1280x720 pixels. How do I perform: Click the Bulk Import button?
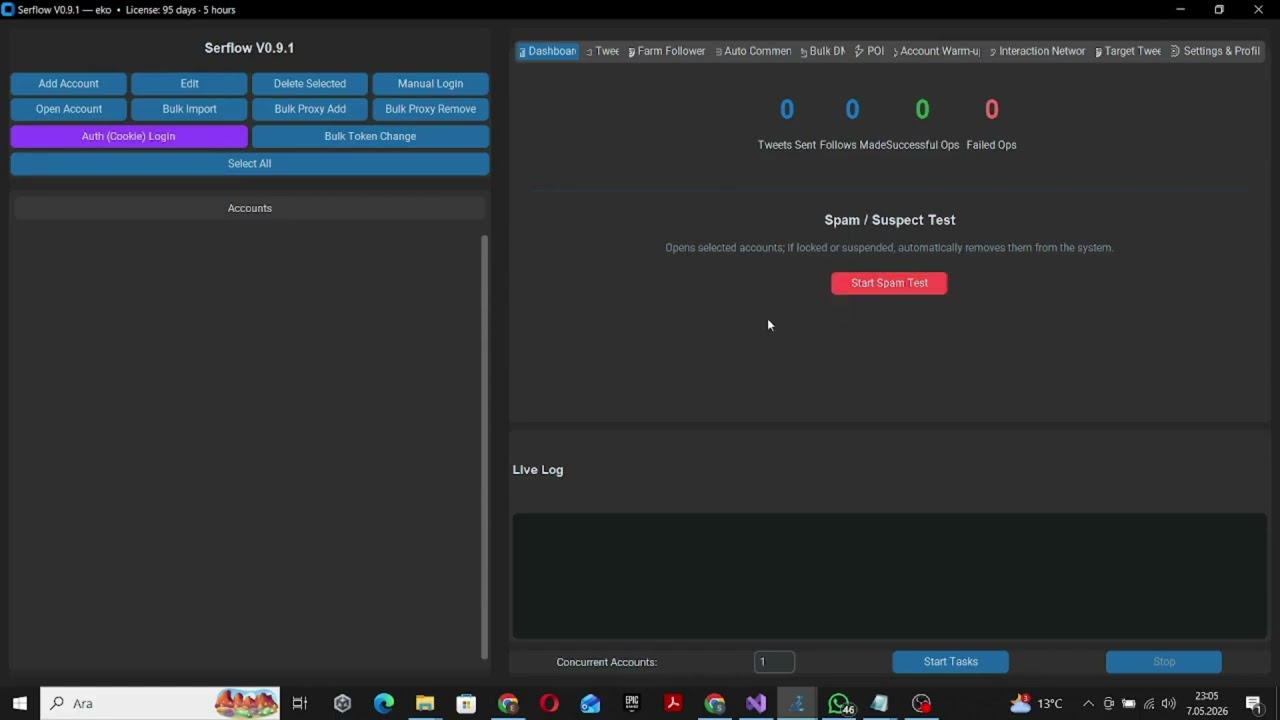click(x=189, y=109)
